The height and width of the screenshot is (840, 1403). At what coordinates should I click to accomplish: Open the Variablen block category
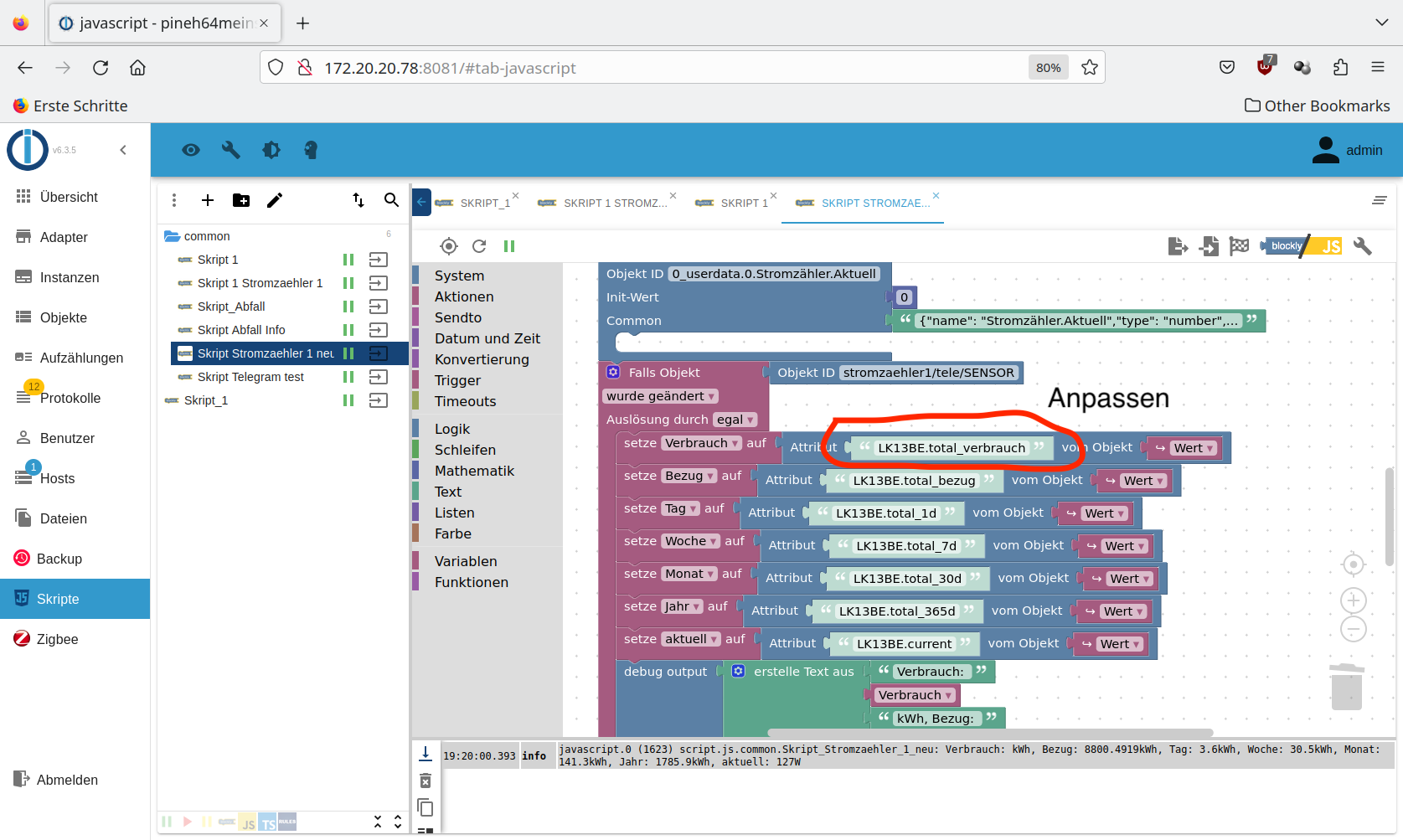(x=466, y=561)
